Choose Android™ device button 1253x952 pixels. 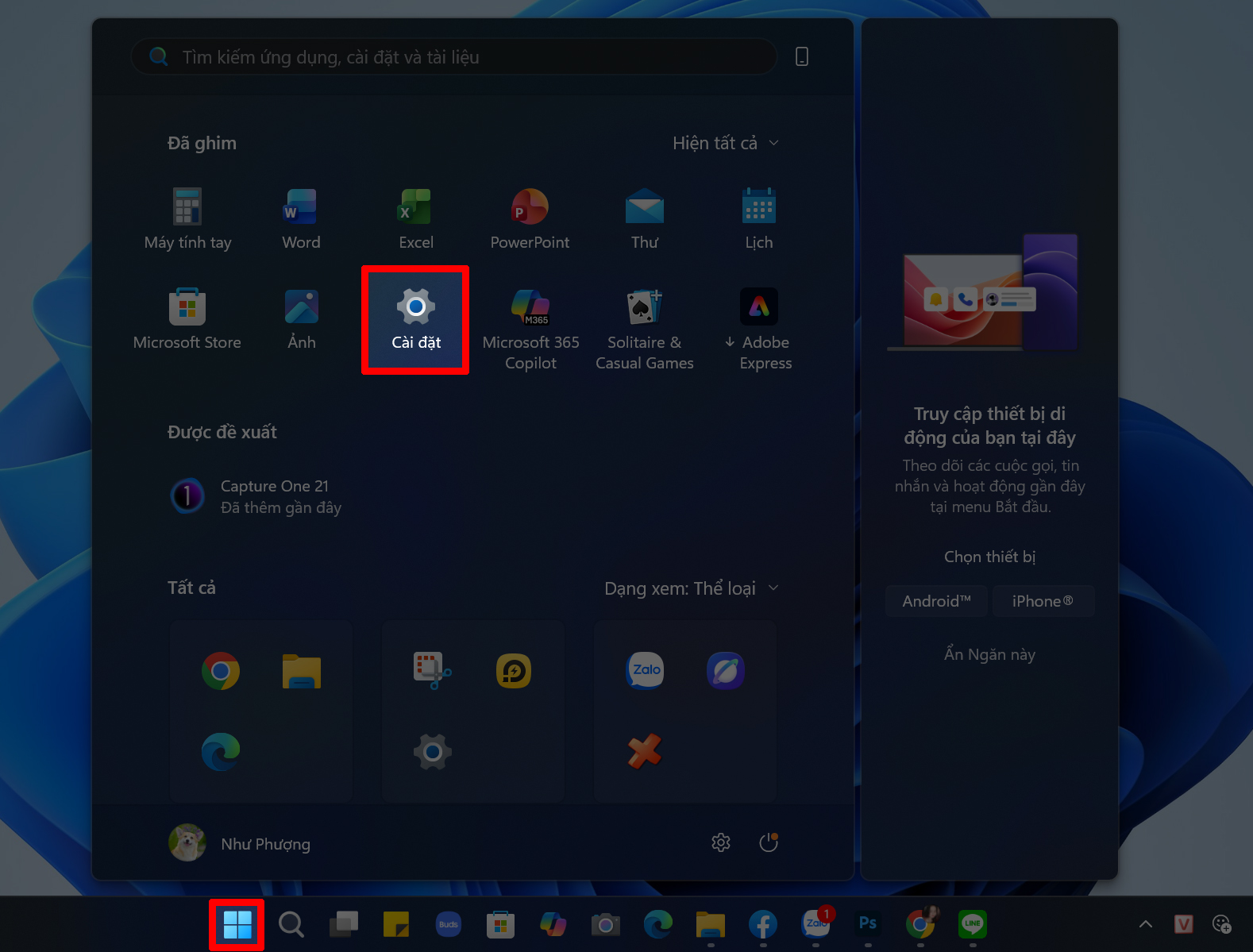[x=937, y=601]
